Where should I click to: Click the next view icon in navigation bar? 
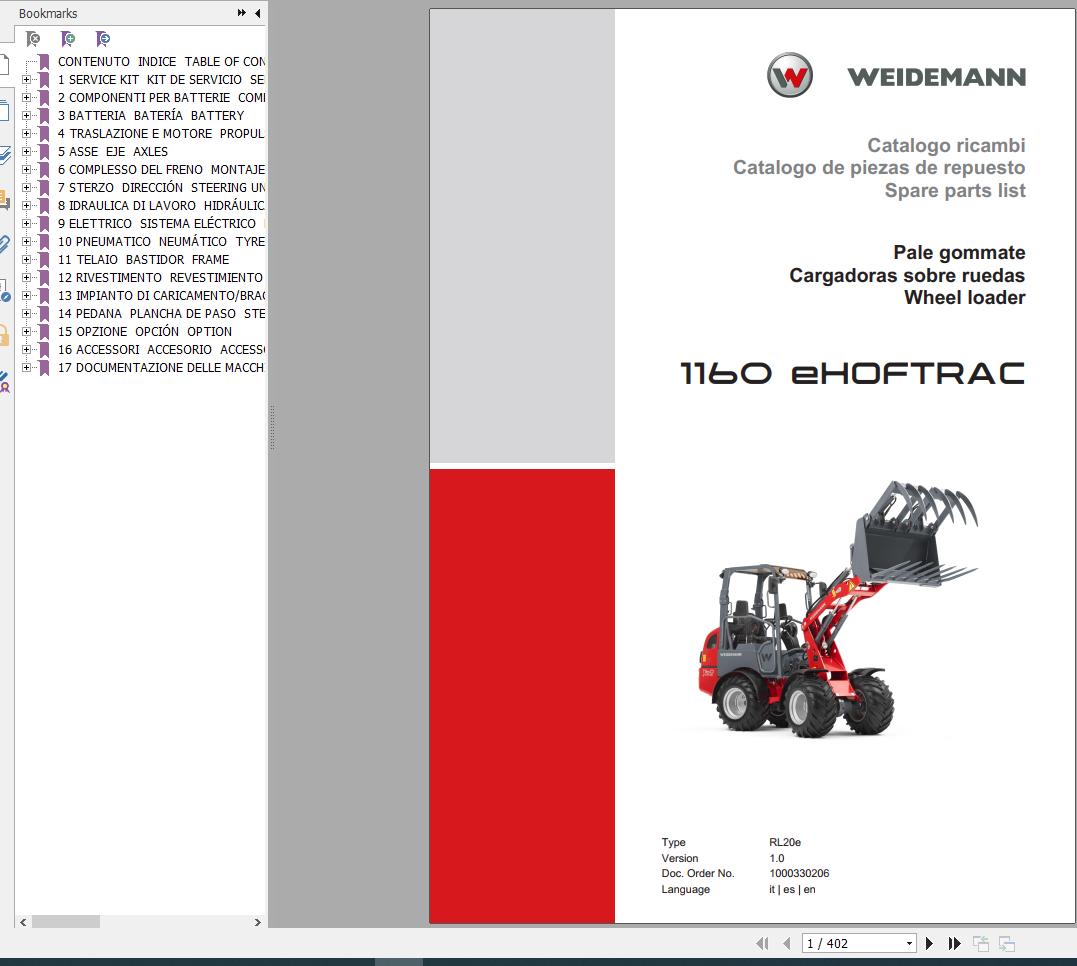point(1007,943)
